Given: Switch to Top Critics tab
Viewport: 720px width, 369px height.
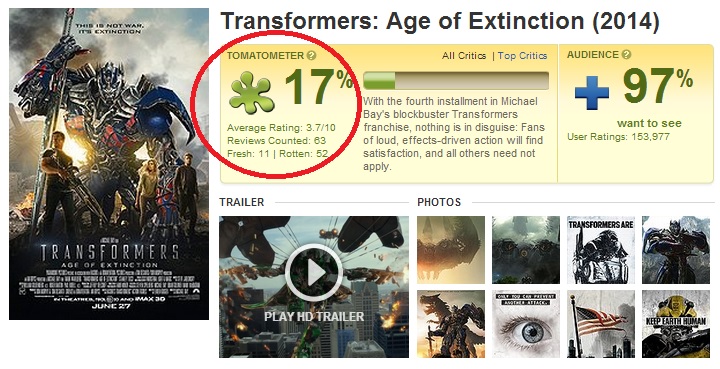Looking at the screenshot, I should [523, 56].
